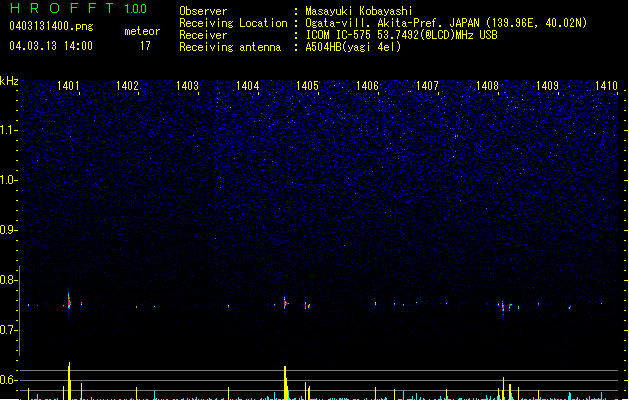Click the 1404 time marker
This screenshot has height=400, width=629.
click(248, 86)
